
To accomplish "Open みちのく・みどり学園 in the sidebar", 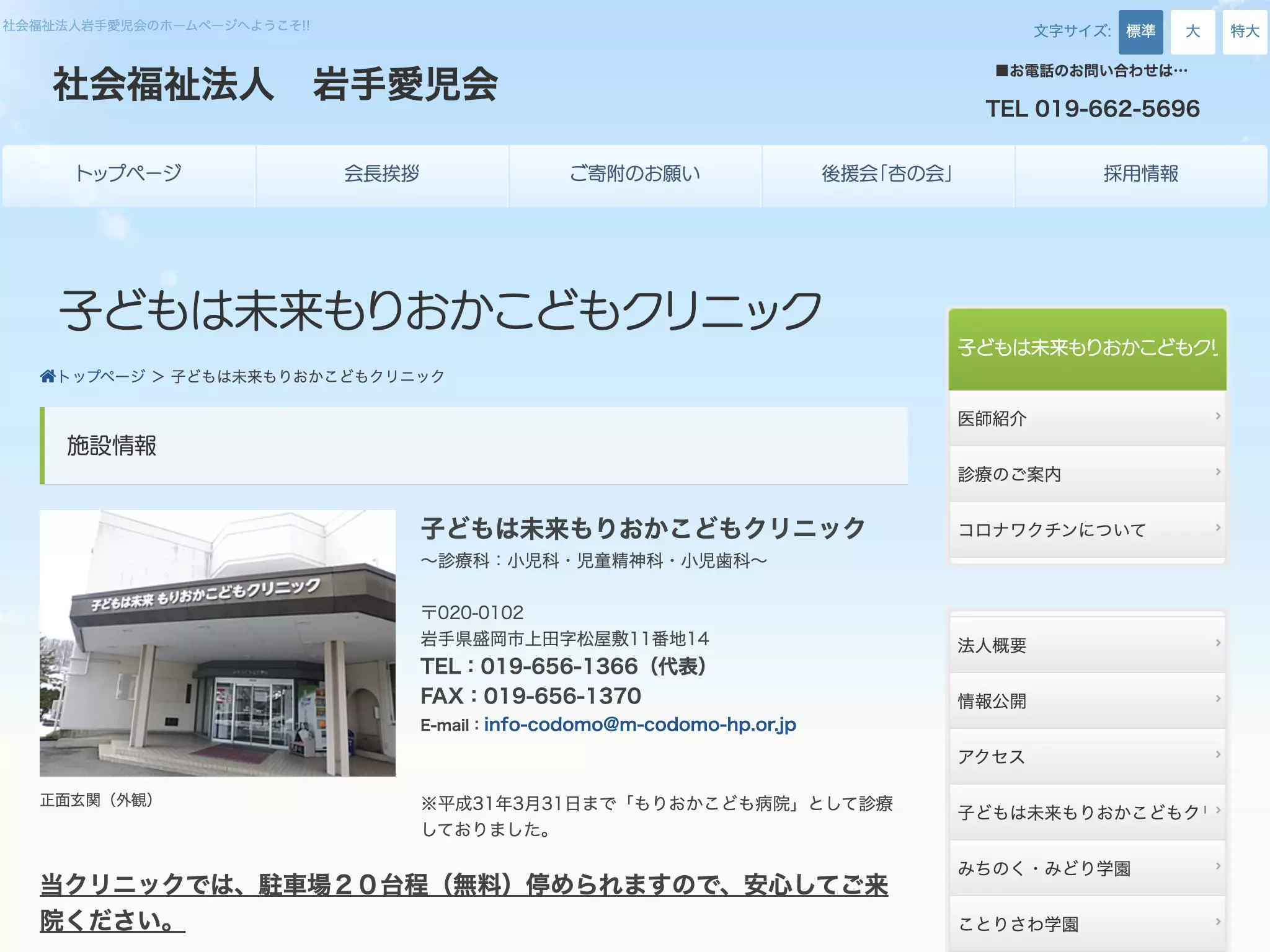I will 1088,868.
